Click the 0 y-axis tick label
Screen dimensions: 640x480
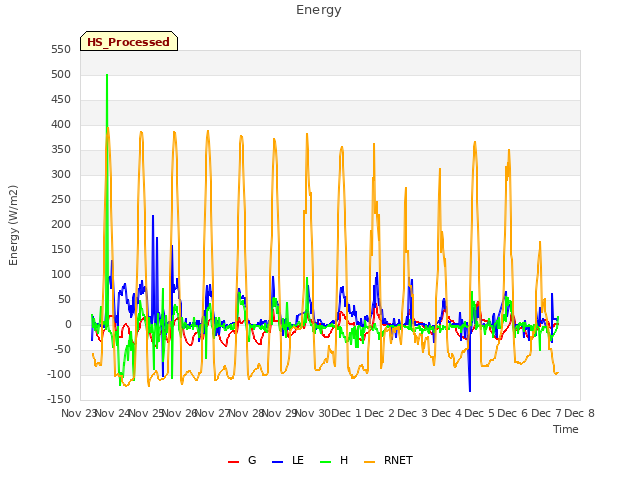(x=68, y=324)
